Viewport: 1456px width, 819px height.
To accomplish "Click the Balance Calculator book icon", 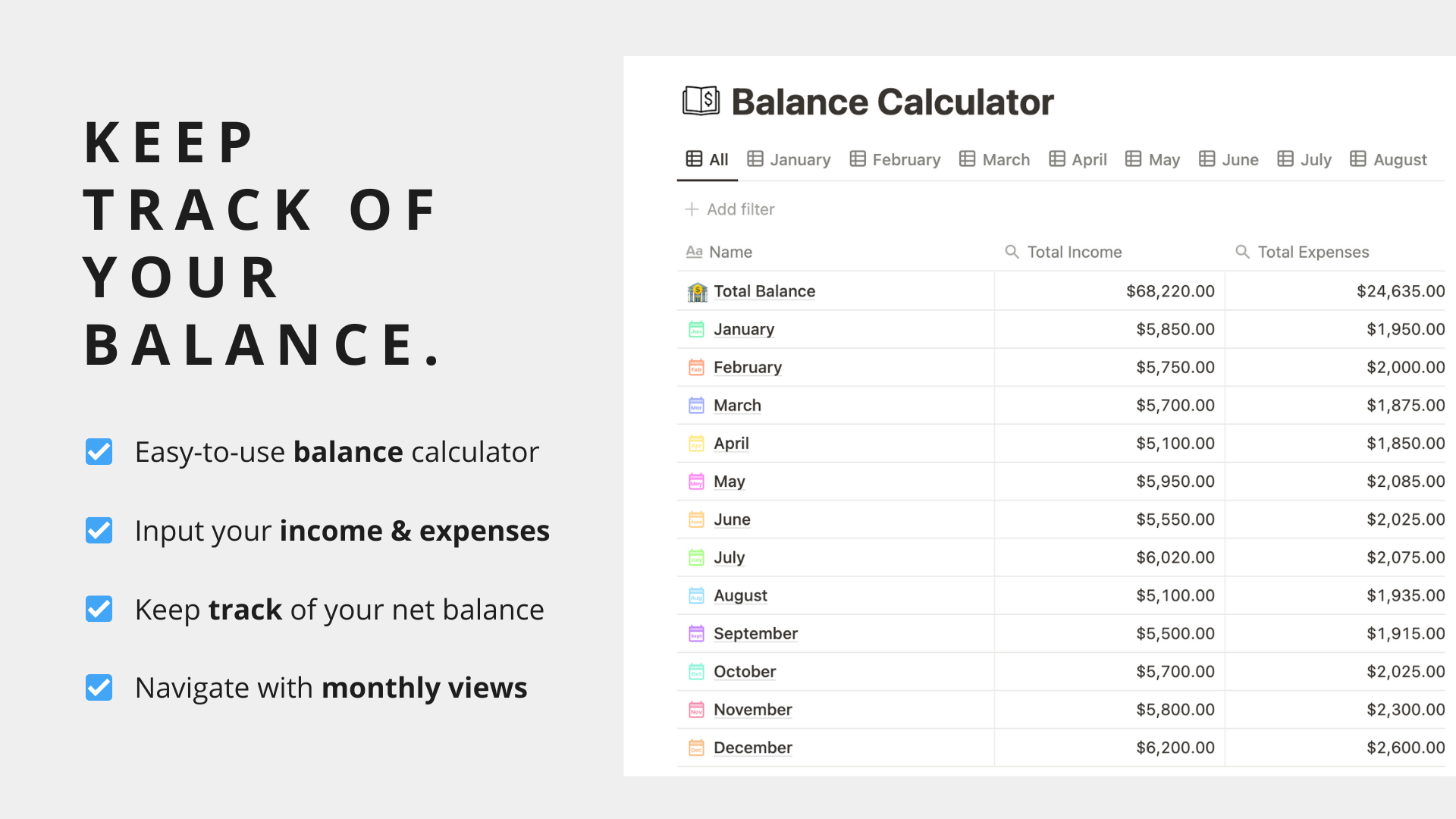I will click(701, 101).
